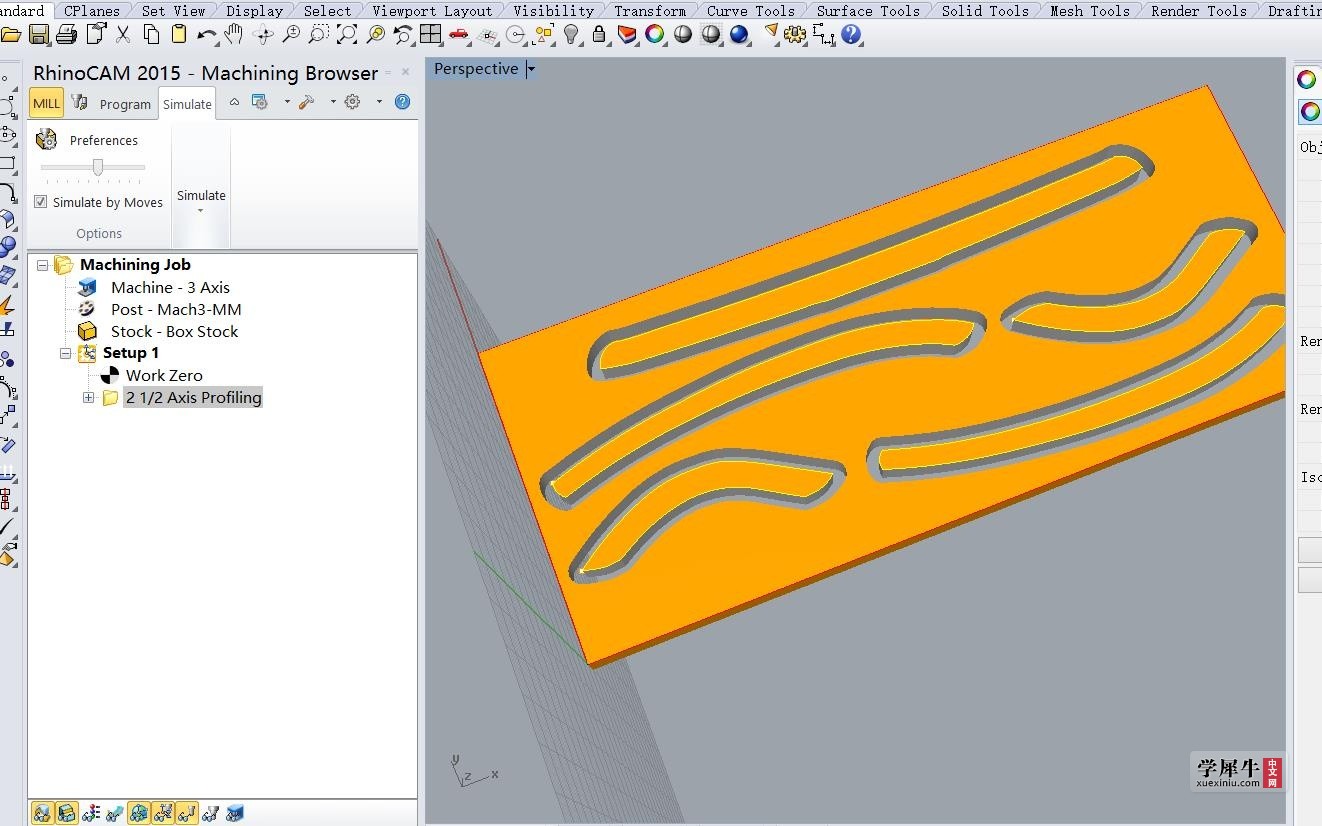The height and width of the screenshot is (826, 1322).
Task: Expand the 2 1/2 Axis Profiling folder
Action: click(88, 398)
